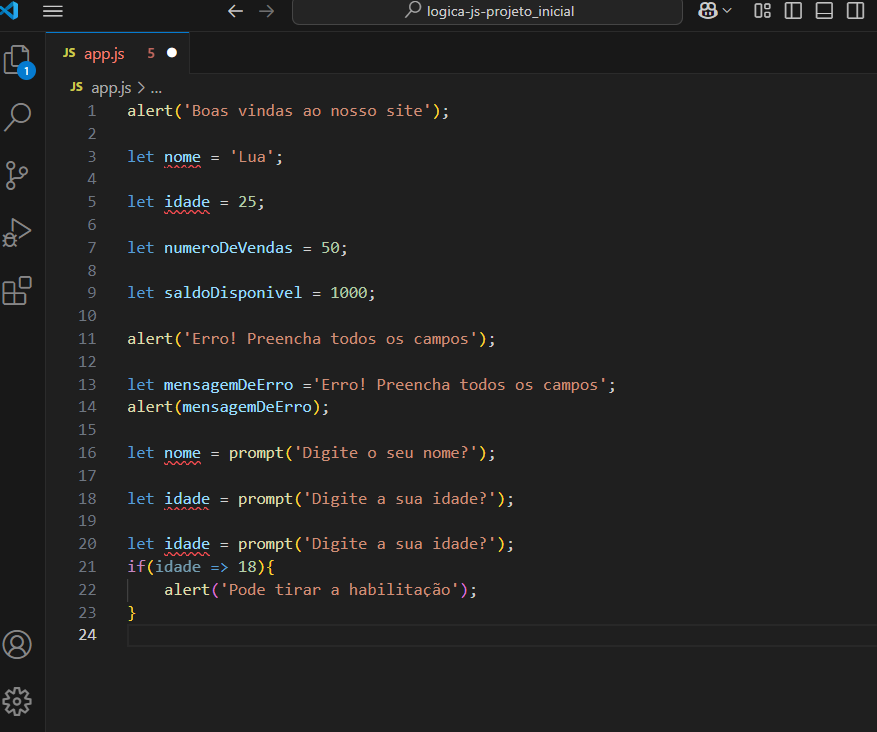Click the 'Lua' string value

pos(252,157)
